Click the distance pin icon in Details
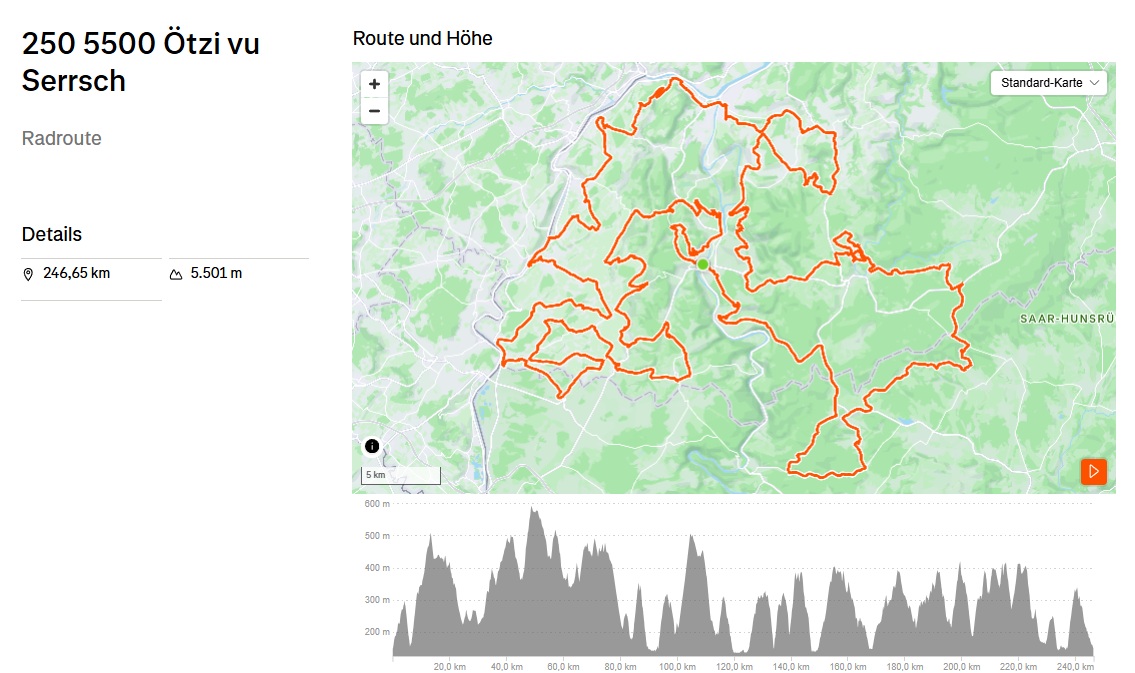This screenshot has height=673, width=1135. (x=28, y=273)
